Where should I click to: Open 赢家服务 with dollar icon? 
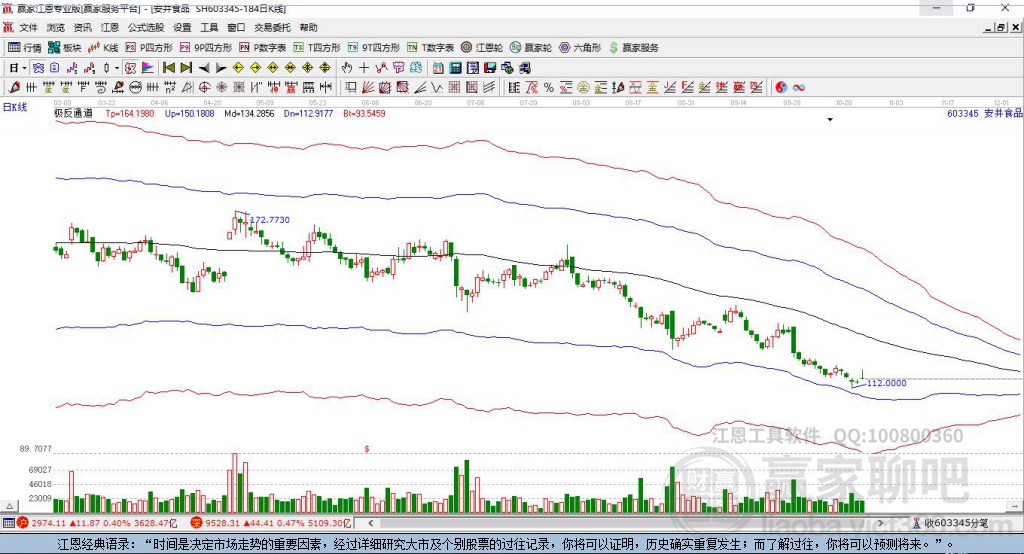(x=634, y=48)
